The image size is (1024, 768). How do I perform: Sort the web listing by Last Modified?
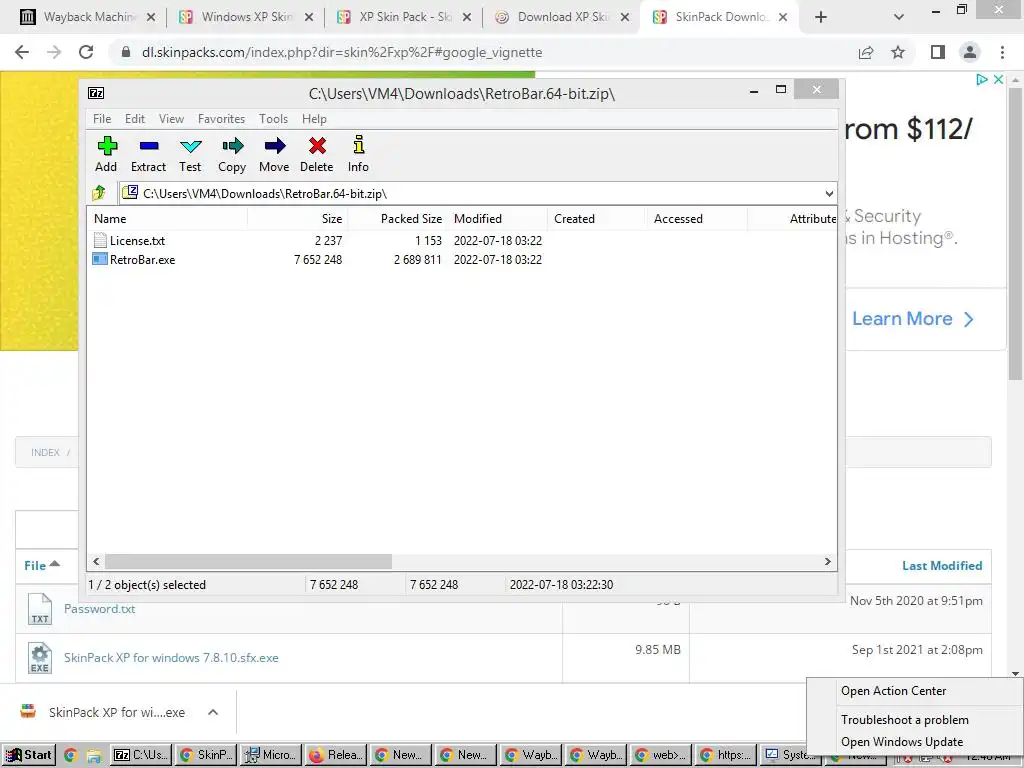tap(942, 566)
